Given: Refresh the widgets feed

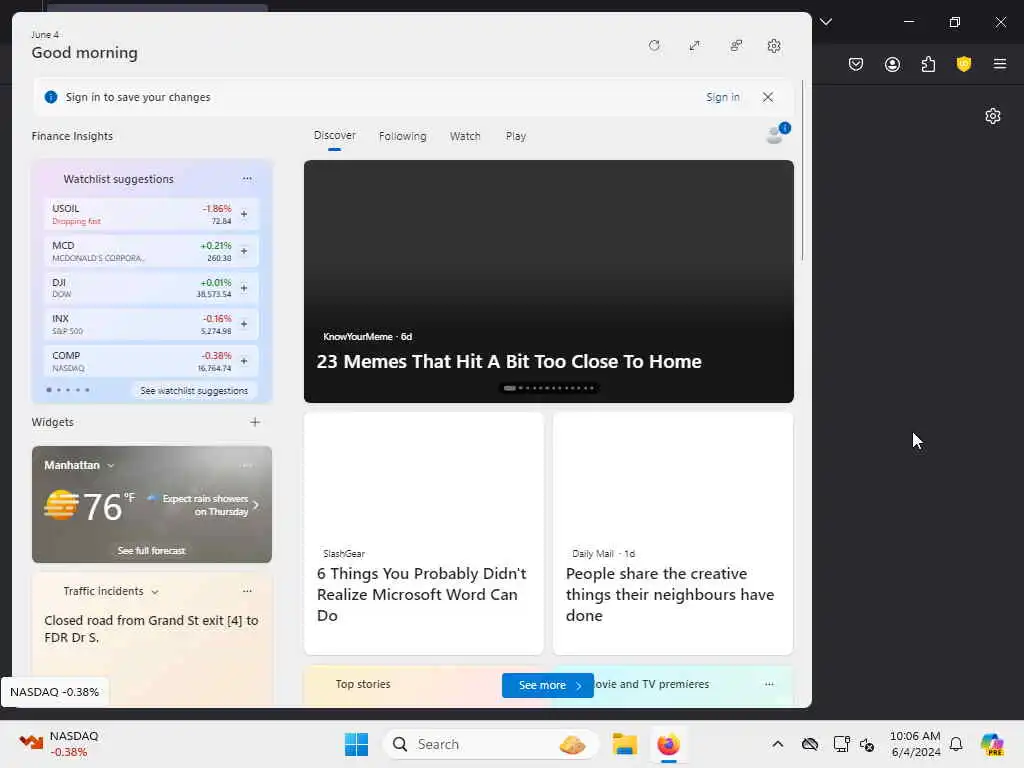Looking at the screenshot, I should click(654, 46).
